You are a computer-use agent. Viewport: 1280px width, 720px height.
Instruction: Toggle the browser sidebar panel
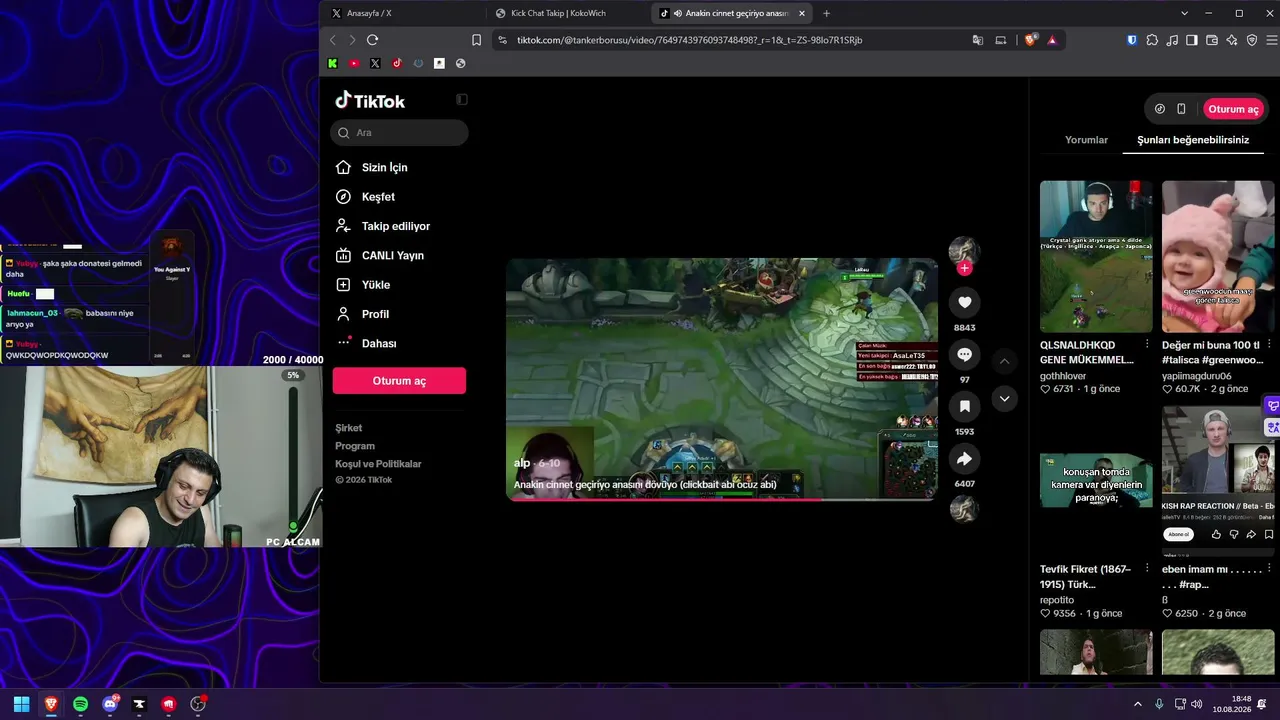(x=1192, y=40)
